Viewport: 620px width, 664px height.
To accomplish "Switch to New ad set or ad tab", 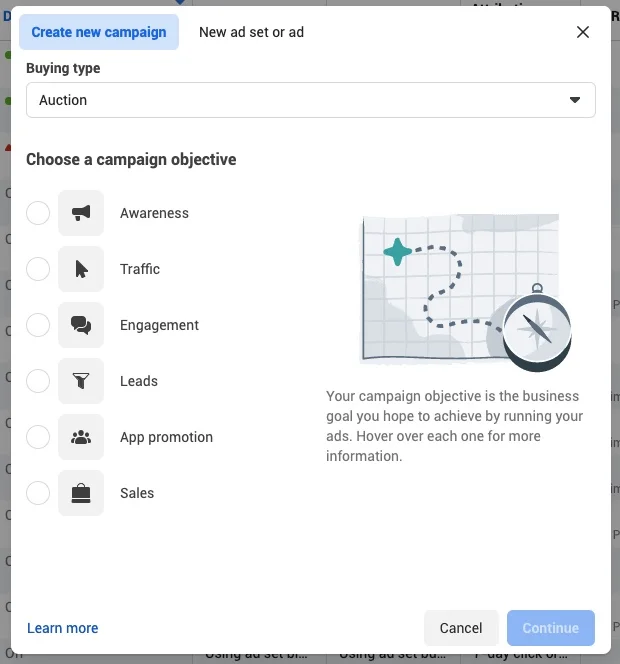I will (252, 32).
